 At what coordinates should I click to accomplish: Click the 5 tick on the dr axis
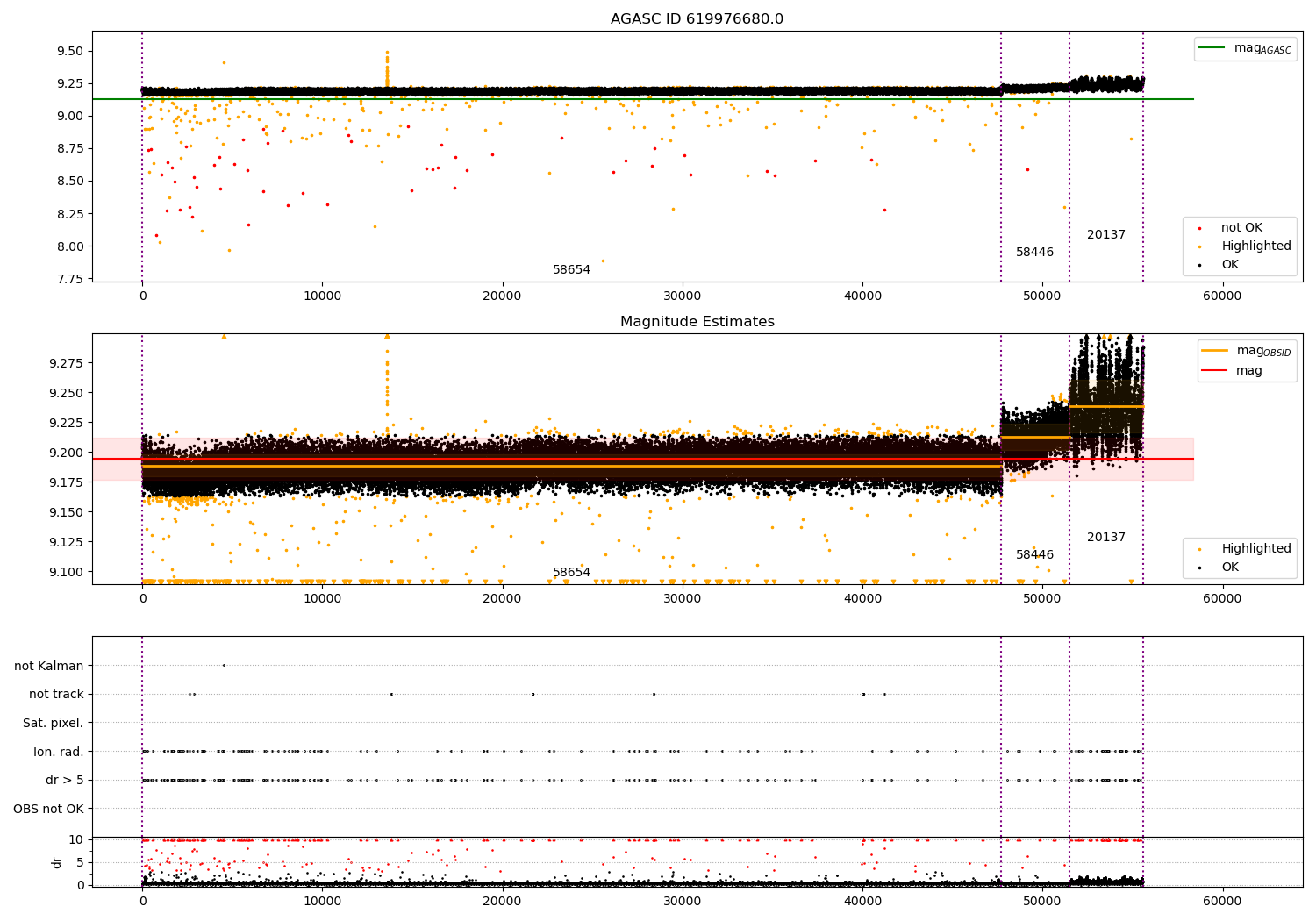80,863
